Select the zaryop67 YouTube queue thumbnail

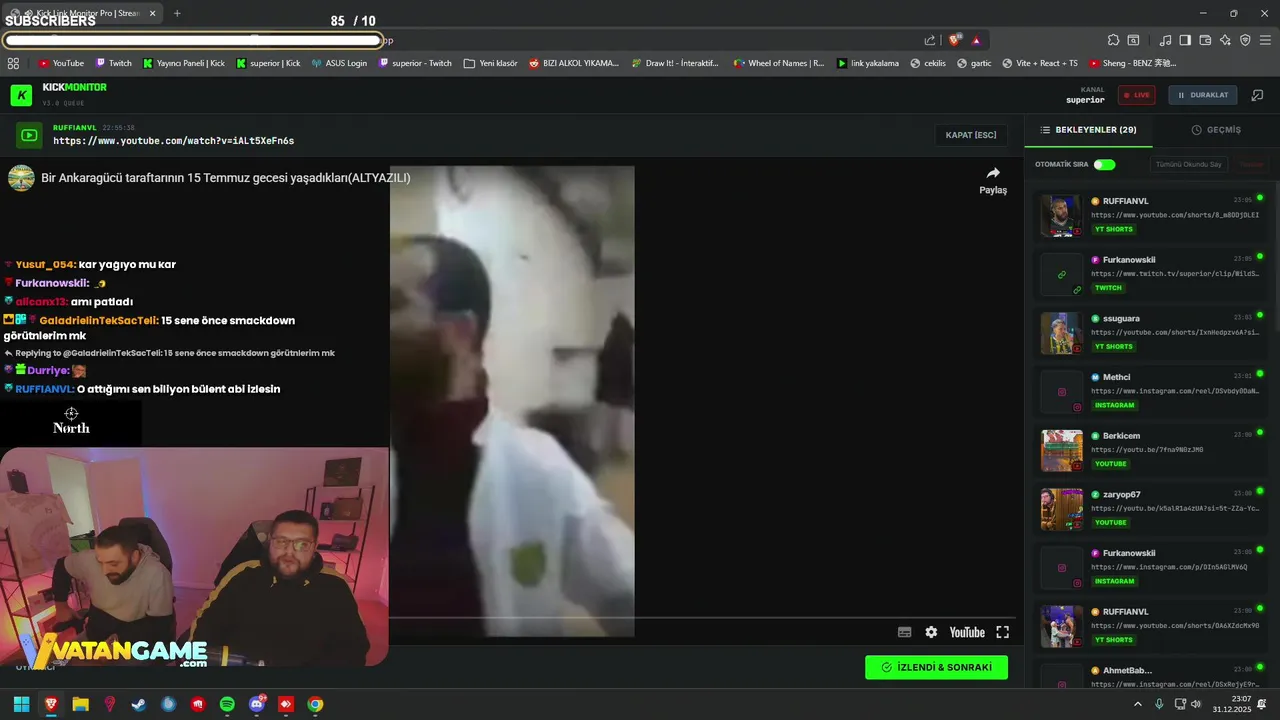pyautogui.click(x=1061, y=509)
